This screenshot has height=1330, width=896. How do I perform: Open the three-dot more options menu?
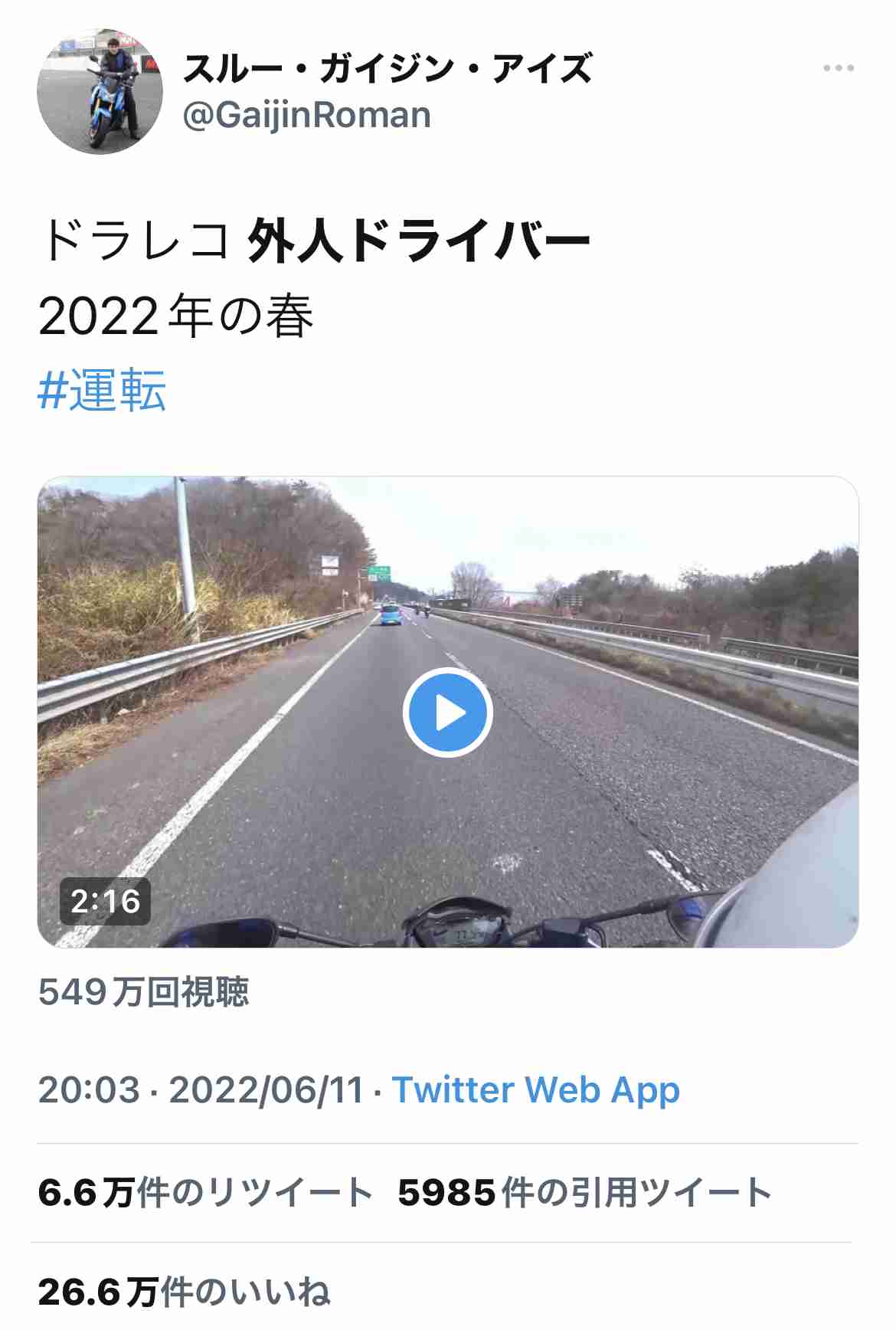839,68
